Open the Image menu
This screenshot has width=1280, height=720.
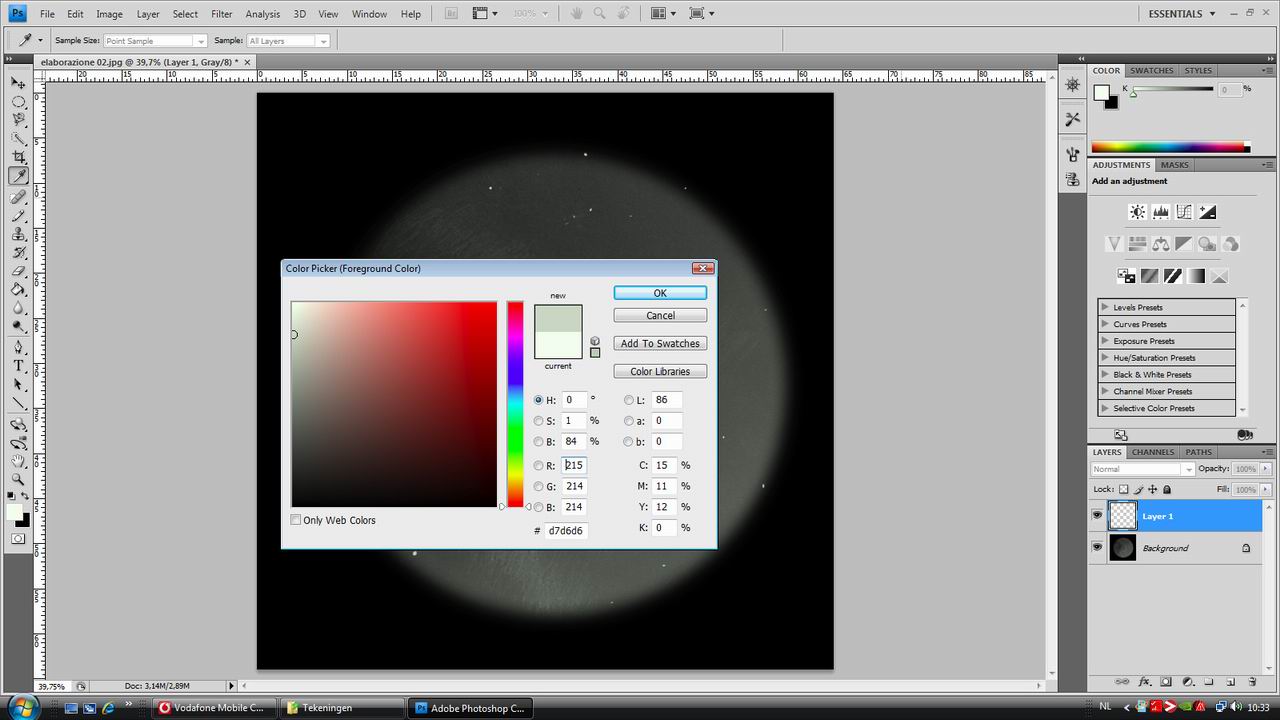point(109,14)
